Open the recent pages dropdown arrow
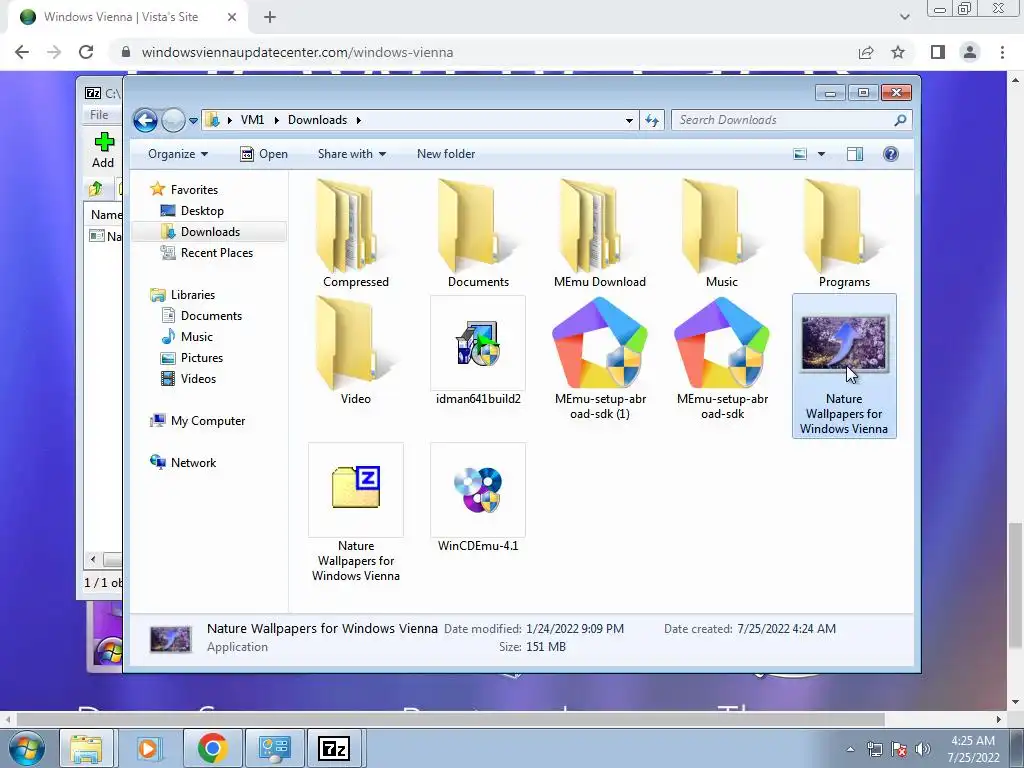Viewport: 1024px width, 768px height. coord(193,121)
